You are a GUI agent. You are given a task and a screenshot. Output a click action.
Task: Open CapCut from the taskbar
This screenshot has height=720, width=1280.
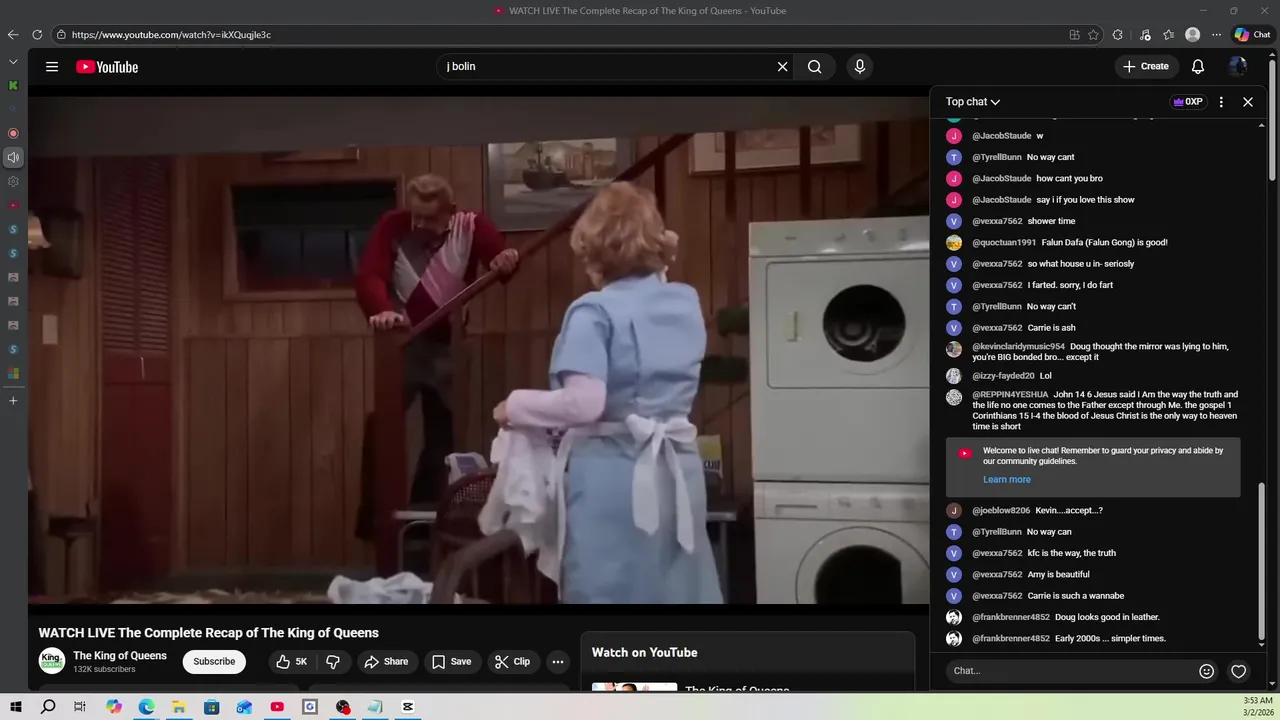coord(408,707)
